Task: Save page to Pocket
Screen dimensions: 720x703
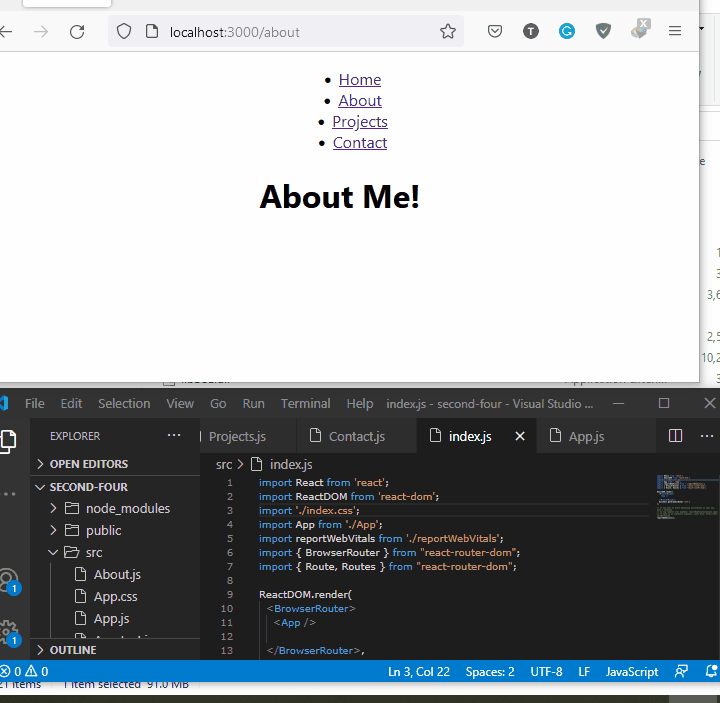Action: [x=495, y=31]
